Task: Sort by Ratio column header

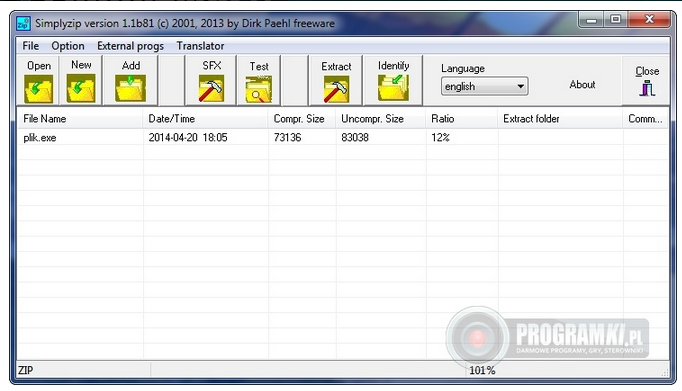Action: click(461, 118)
